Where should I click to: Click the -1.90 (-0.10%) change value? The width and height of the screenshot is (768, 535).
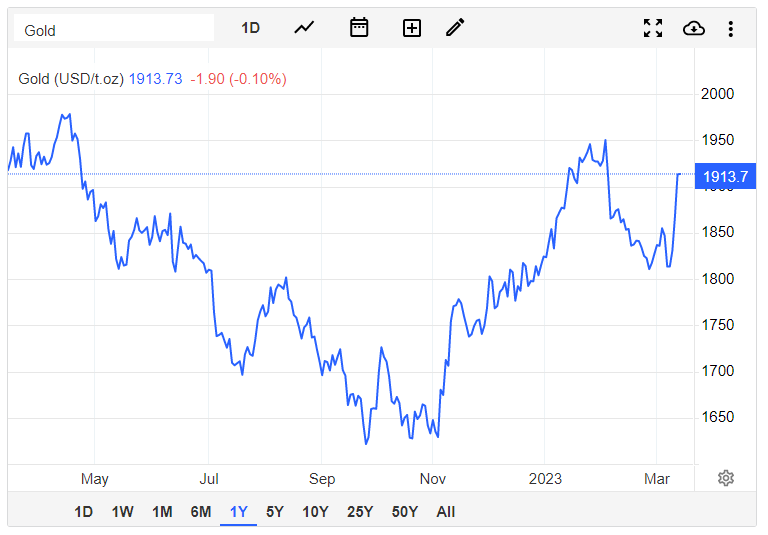tap(238, 79)
